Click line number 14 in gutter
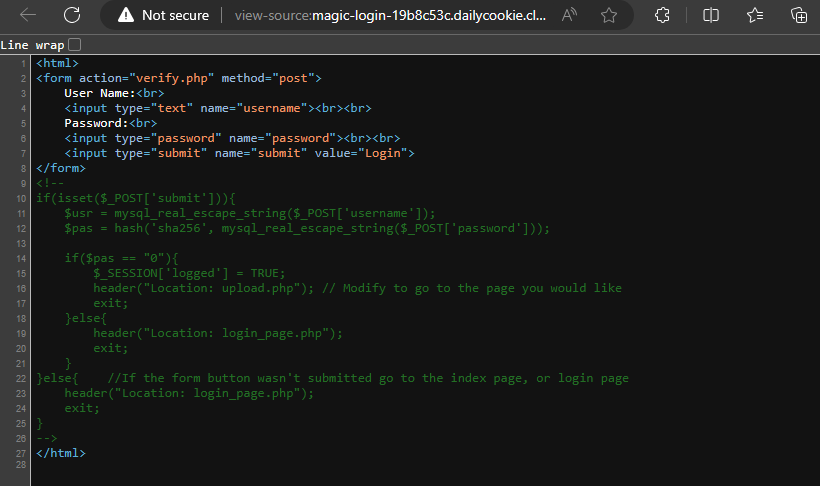The image size is (820, 486). 21,258
